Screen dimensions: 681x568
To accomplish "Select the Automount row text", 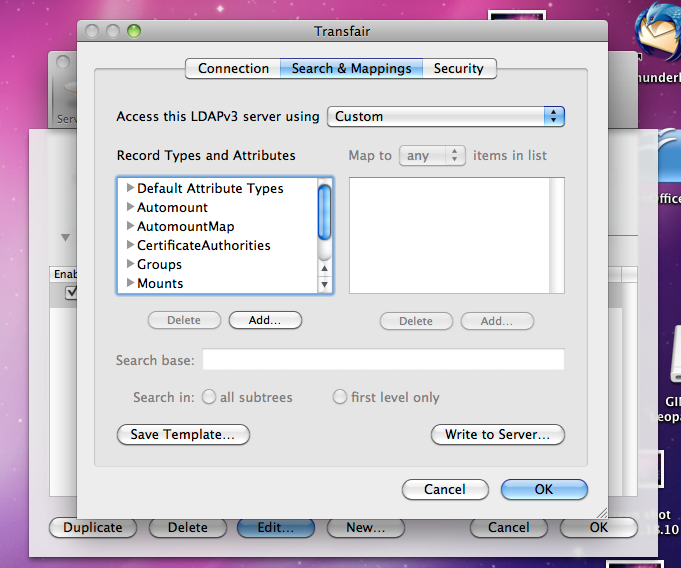I will (x=172, y=208).
